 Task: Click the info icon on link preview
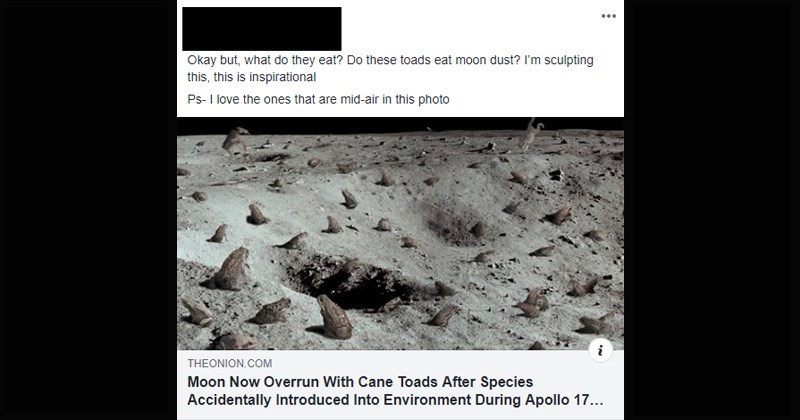601,350
